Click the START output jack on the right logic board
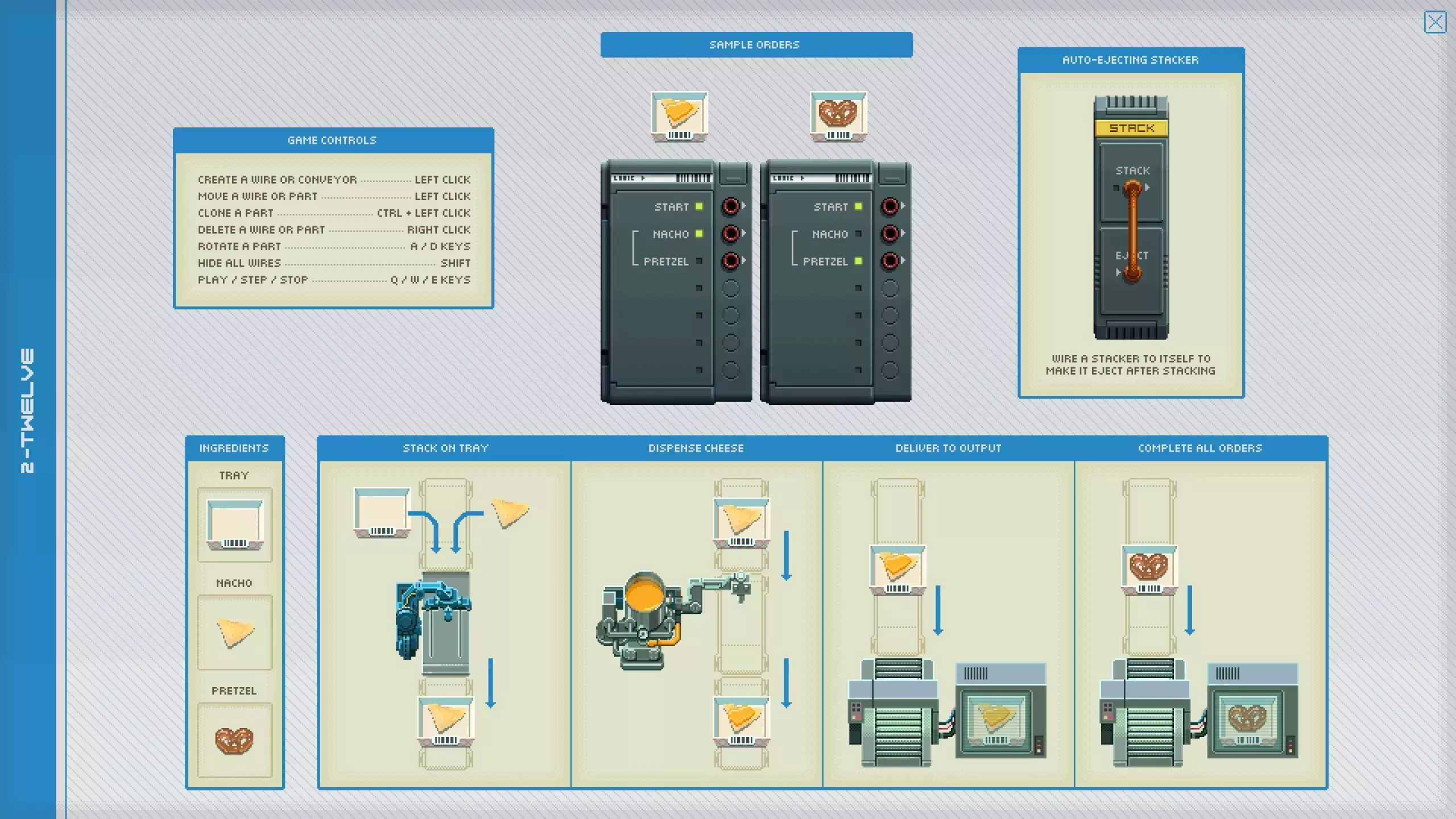The height and width of the screenshot is (819, 1456). click(890, 206)
